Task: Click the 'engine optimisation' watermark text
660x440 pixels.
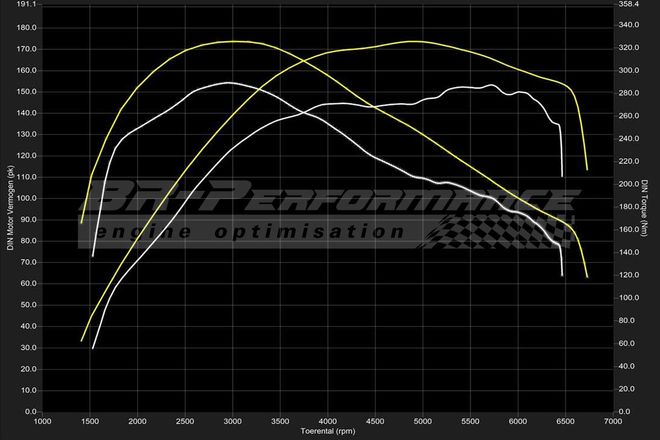Action: point(250,231)
